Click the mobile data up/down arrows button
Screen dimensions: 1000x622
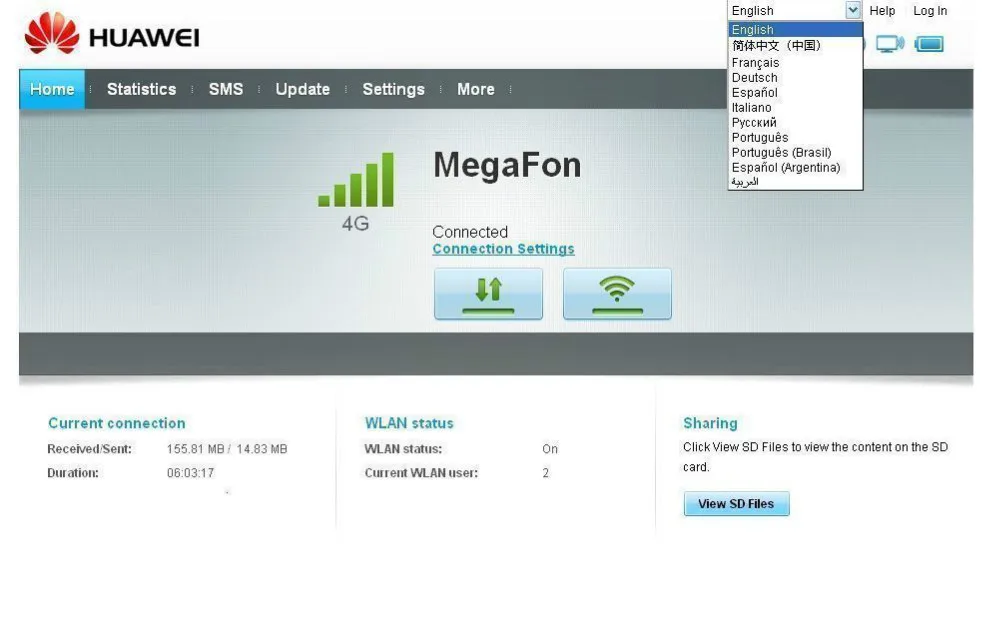[x=488, y=294]
